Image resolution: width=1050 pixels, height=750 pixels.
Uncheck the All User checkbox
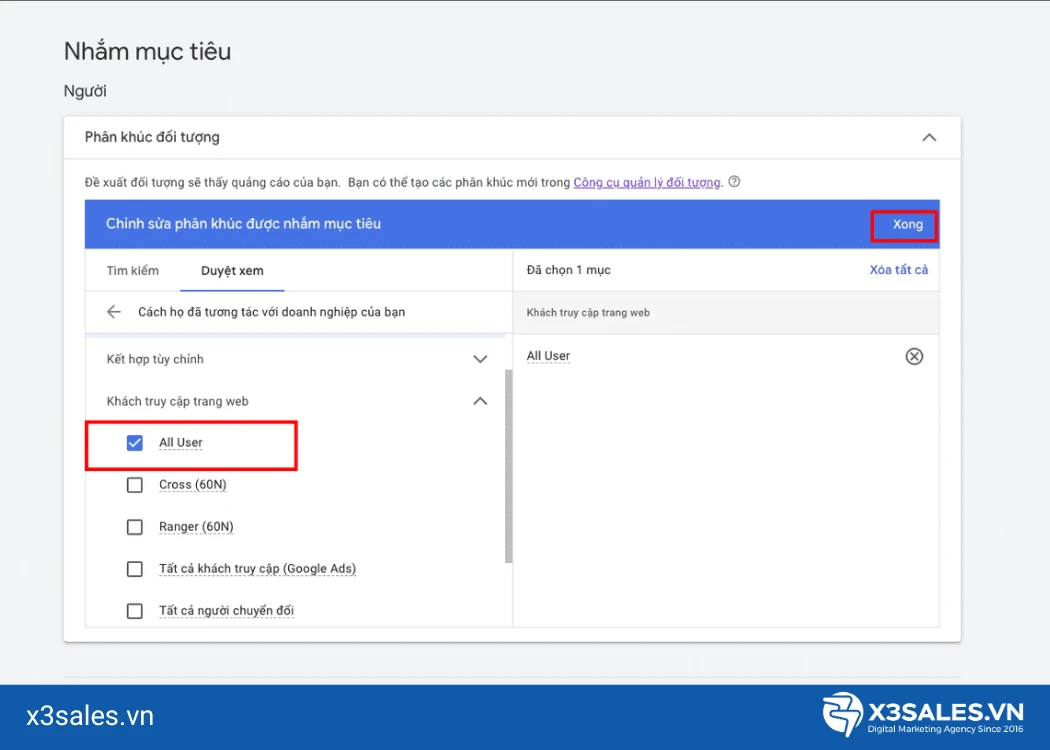[x=135, y=443]
